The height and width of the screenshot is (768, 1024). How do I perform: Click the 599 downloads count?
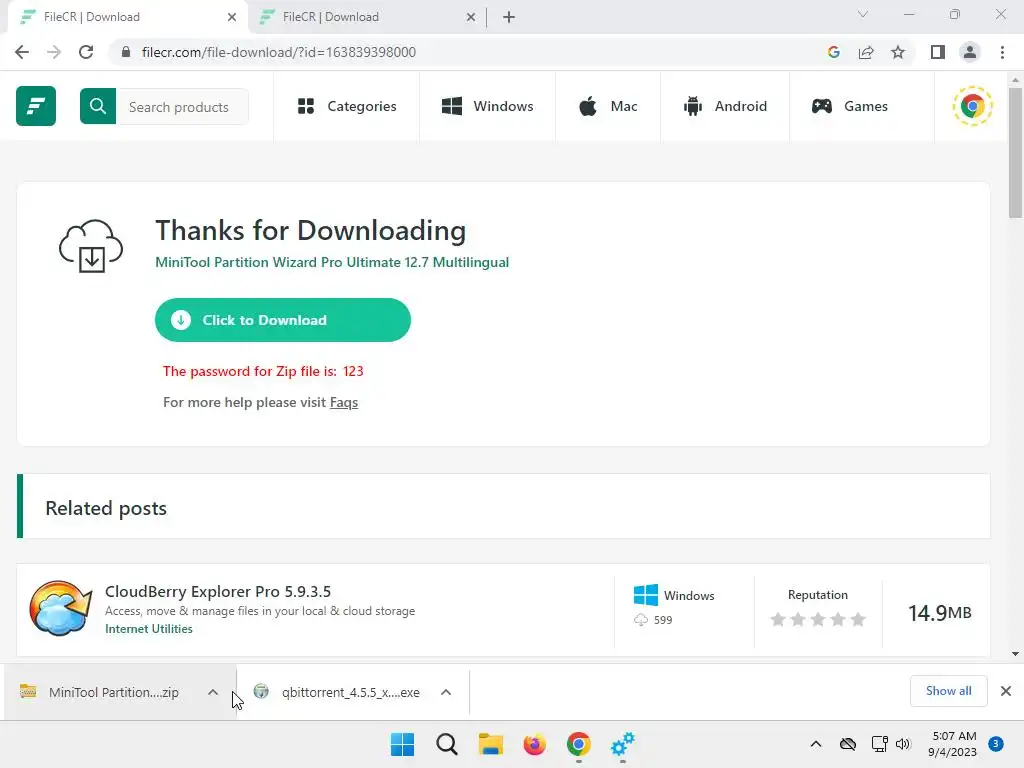click(x=663, y=620)
